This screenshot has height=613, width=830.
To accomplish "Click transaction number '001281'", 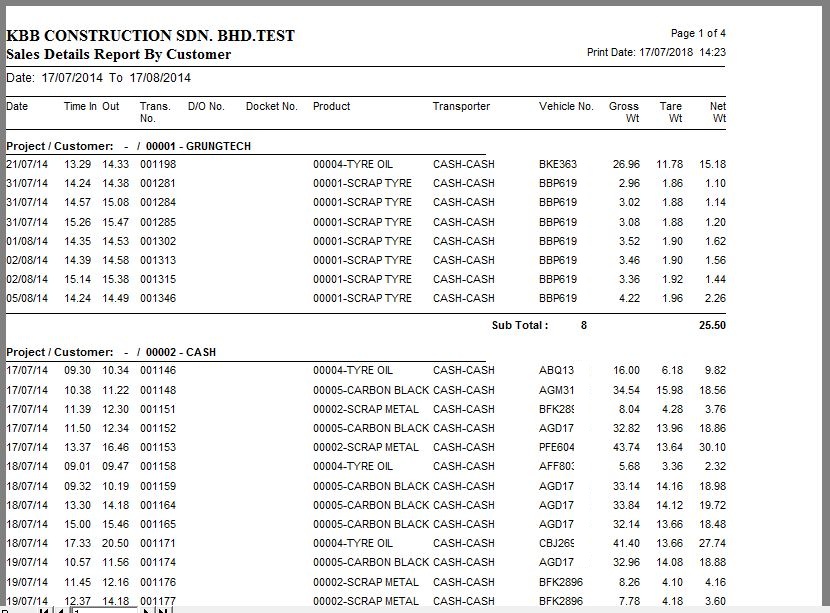I will tap(158, 184).
